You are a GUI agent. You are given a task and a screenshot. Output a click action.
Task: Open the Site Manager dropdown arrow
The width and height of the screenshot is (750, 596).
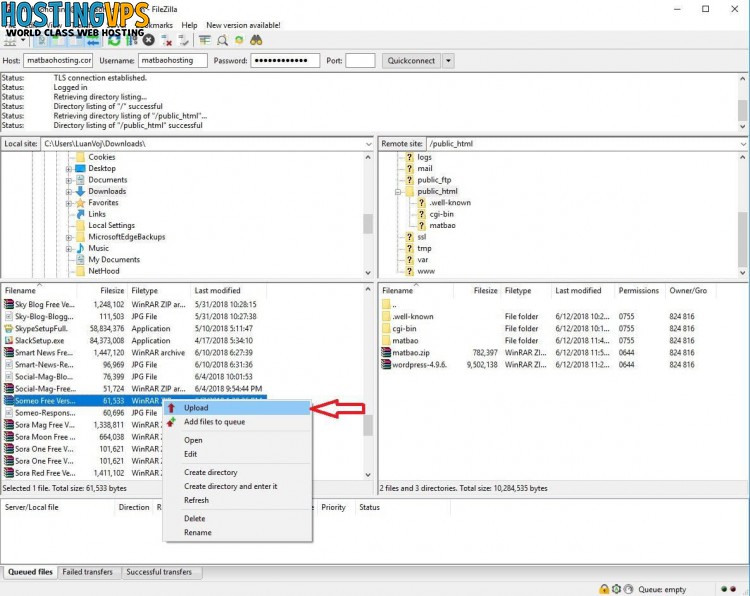click(23, 41)
